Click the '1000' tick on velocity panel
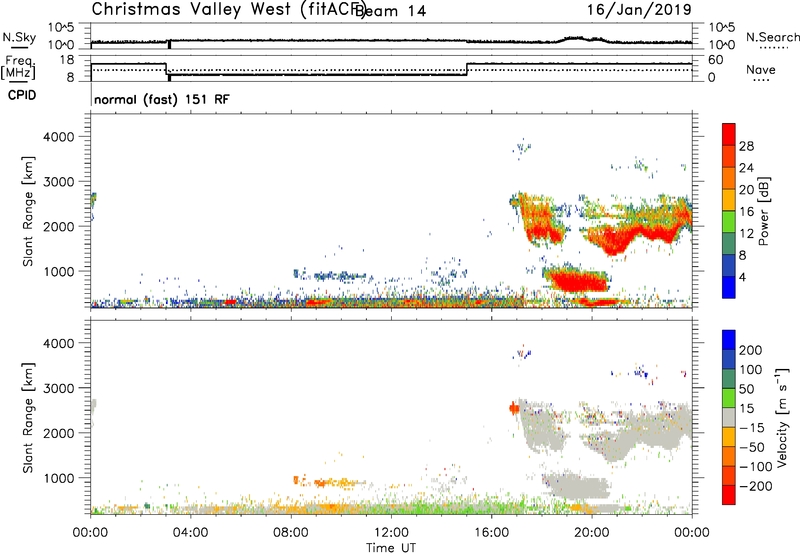Viewport: 800px width, 554px height. pos(58,478)
